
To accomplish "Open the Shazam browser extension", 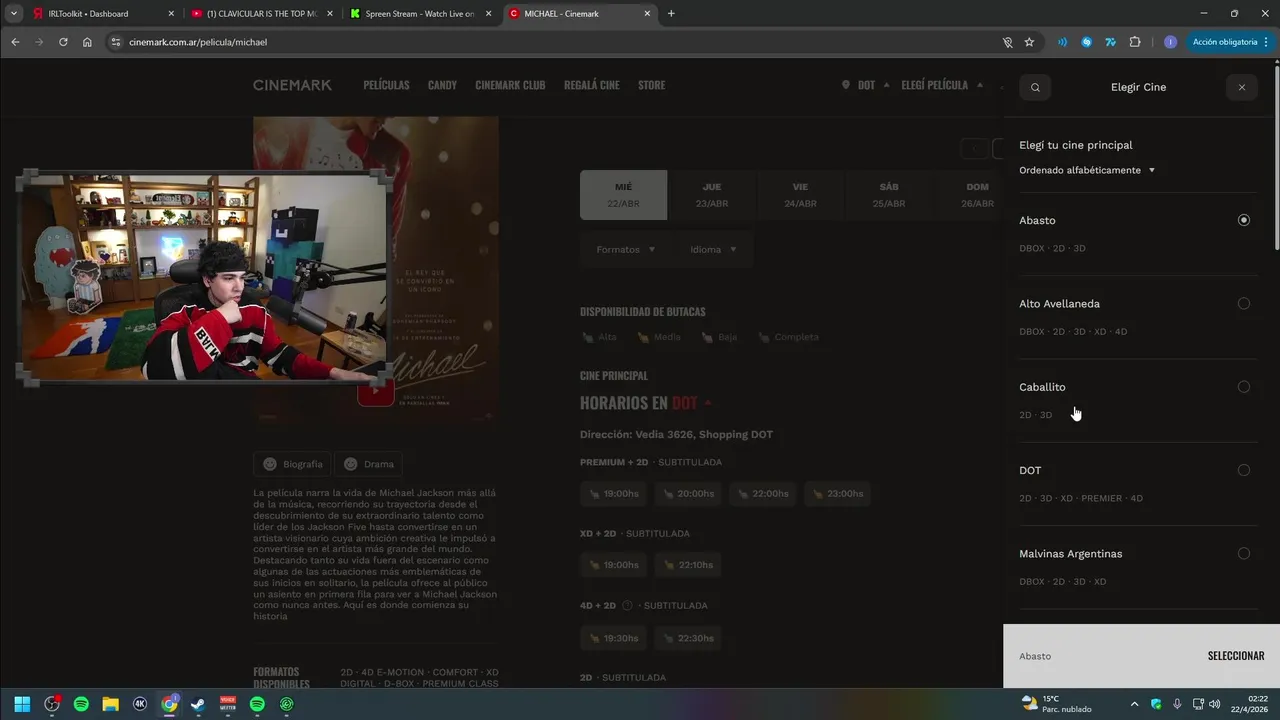I will pyautogui.click(x=1086, y=42).
